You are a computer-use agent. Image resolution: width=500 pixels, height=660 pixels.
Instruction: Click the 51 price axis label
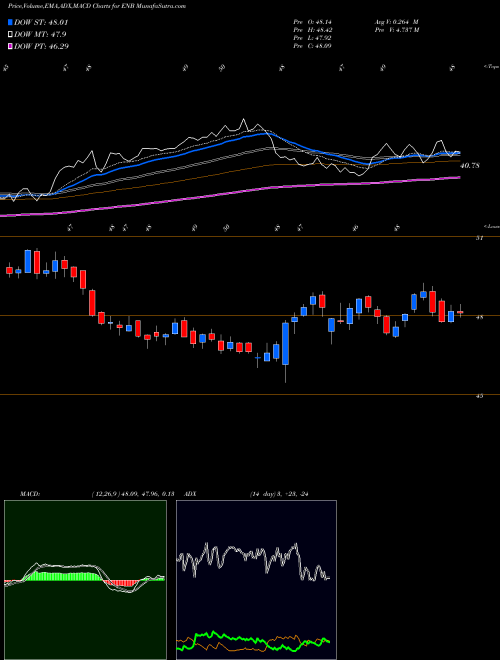[480, 239]
